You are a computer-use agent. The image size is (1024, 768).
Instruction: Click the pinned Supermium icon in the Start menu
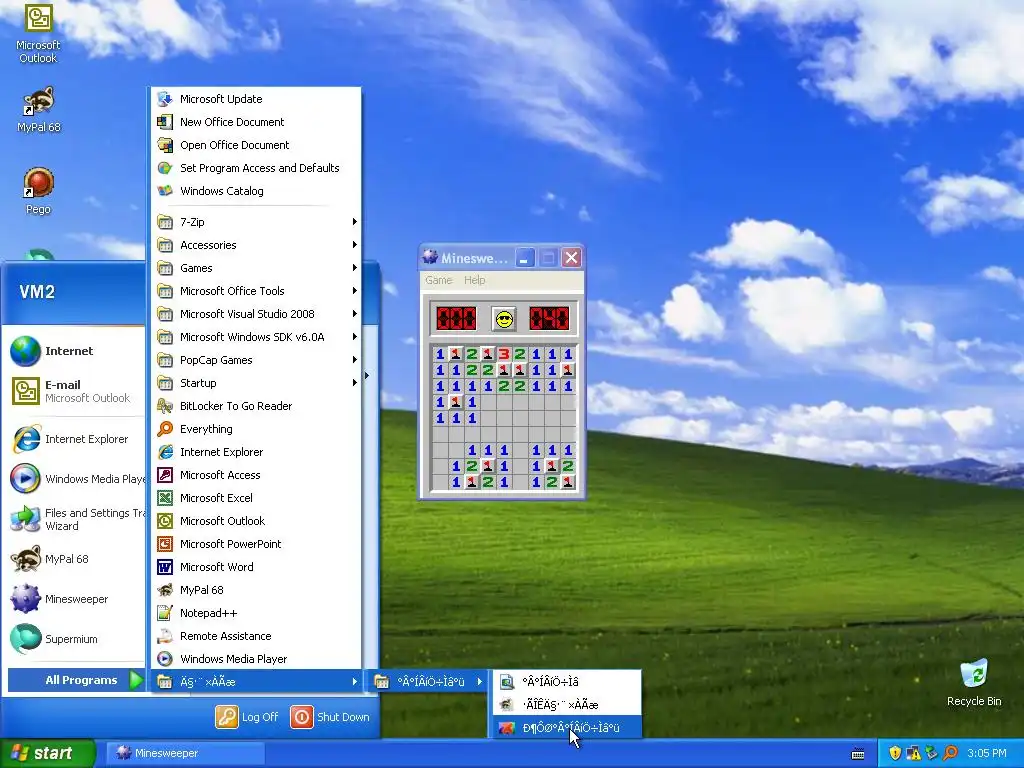25,639
